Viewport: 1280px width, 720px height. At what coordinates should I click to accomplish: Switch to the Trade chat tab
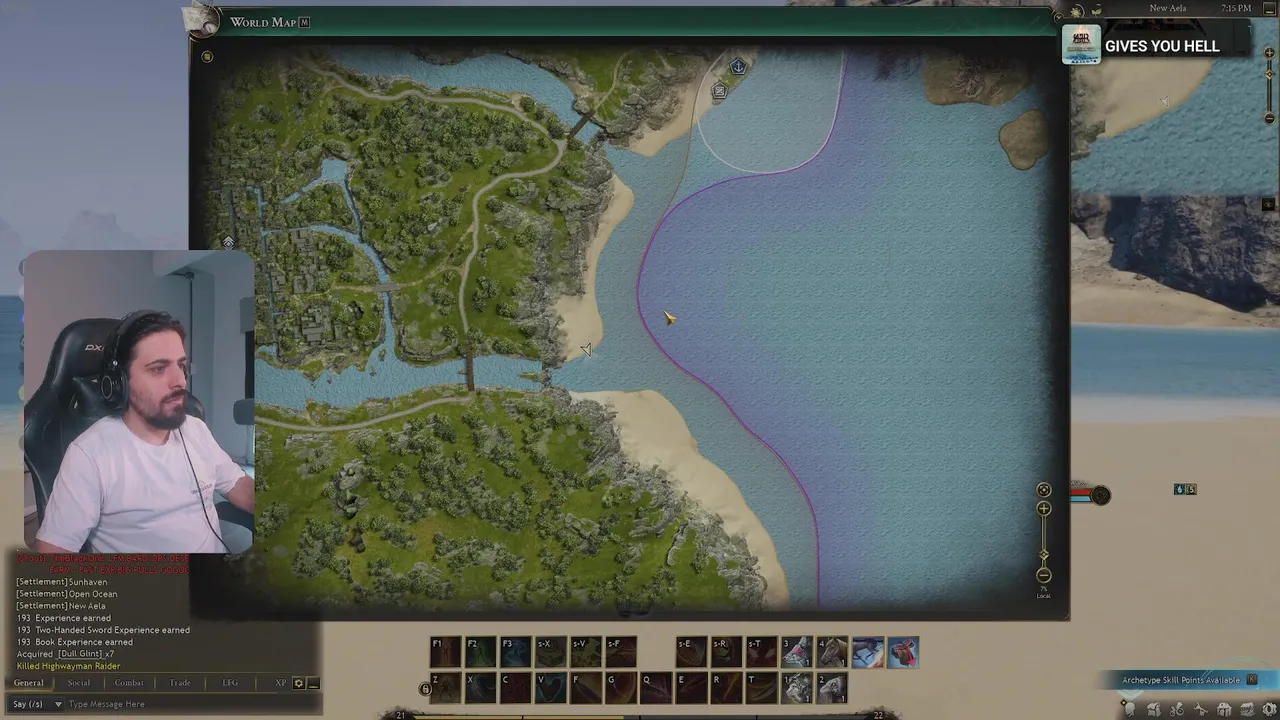click(180, 683)
